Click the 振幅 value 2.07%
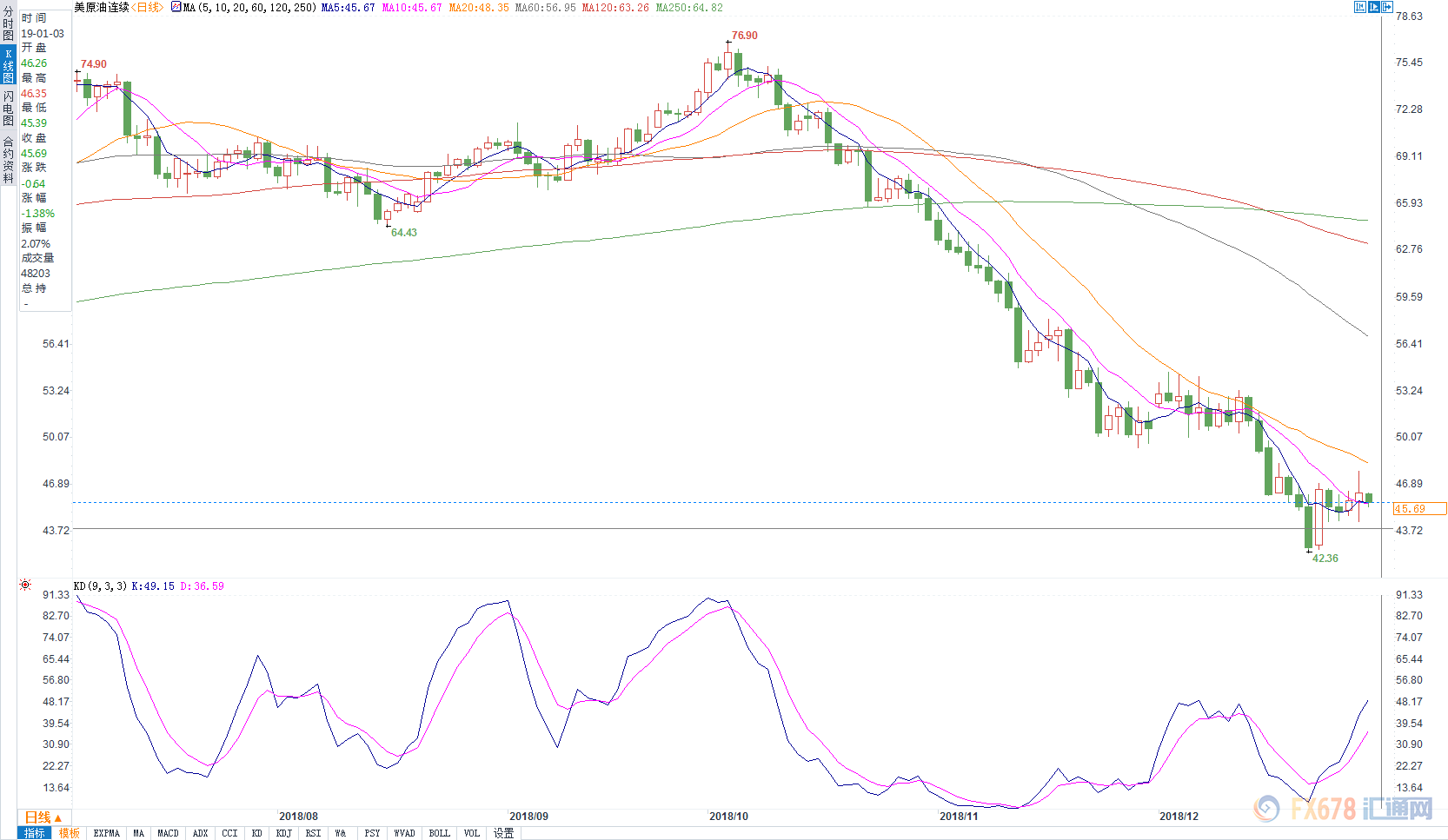This screenshot has height=840, width=1448. pos(36,244)
